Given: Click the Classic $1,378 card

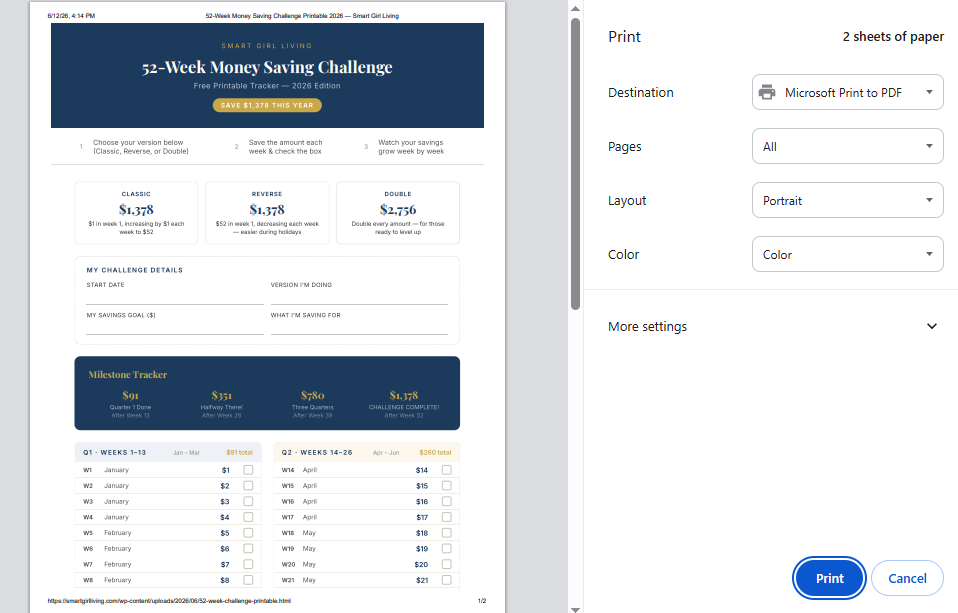Looking at the screenshot, I should coord(136,213).
